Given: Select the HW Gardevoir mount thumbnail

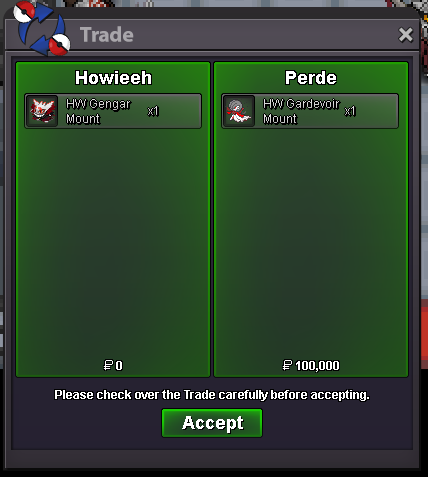Looking at the screenshot, I should pyautogui.click(x=239, y=111).
